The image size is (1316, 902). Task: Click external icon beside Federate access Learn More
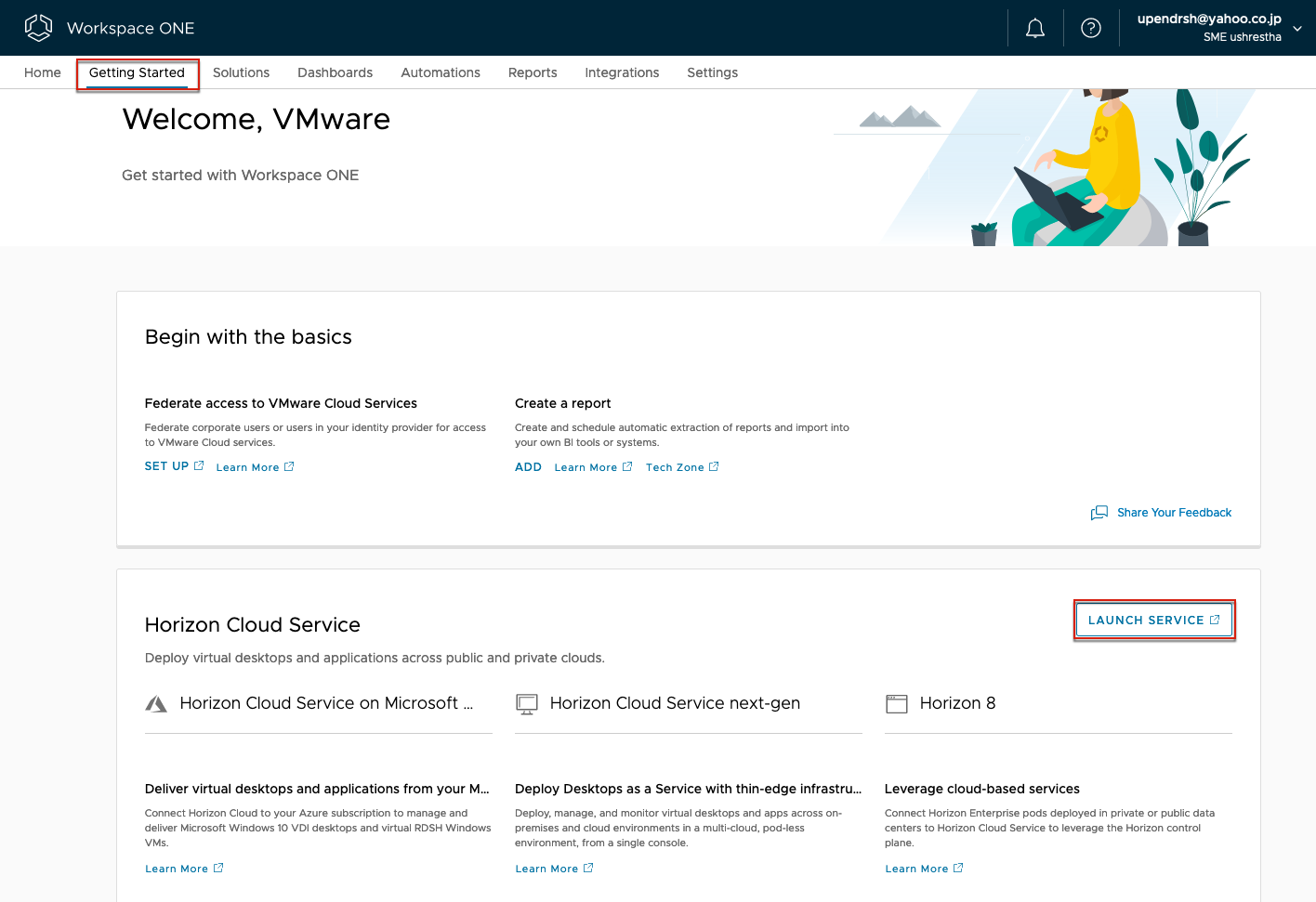[x=289, y=466]
